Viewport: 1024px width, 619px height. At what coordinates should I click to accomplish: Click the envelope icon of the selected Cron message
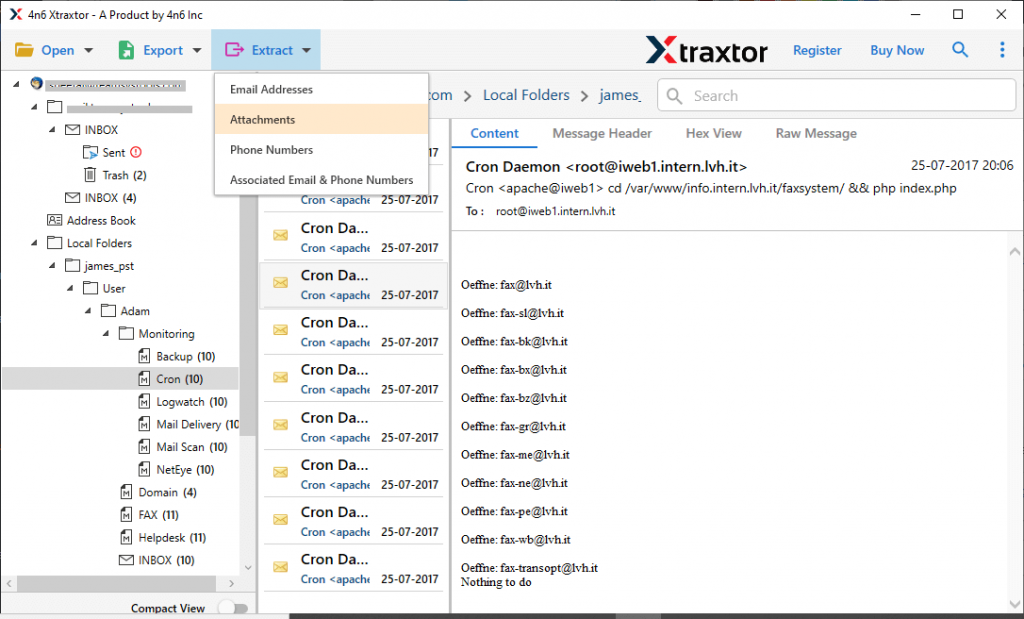[280, 284]
